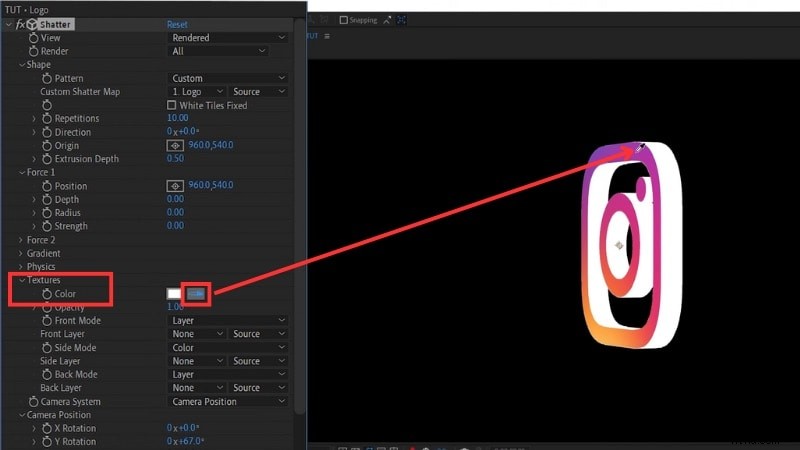Viewport: 800px width, 450px height.
Task: Select the Shatter effect name
Action: (x=55, y=24)
